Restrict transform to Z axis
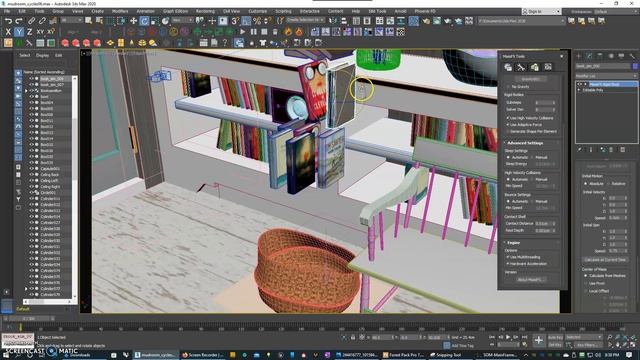This screenshot has width=640, height=360. [29, 31]
